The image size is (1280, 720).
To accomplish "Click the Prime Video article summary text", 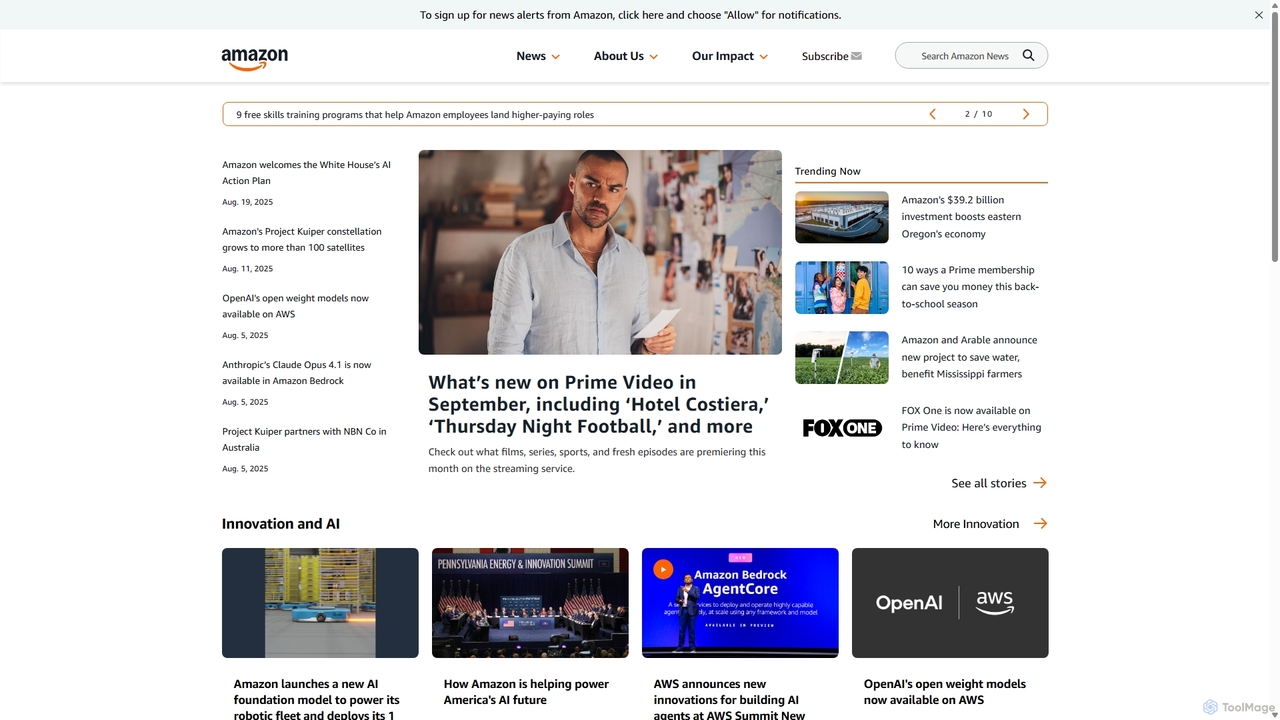I will click(597, 460).
